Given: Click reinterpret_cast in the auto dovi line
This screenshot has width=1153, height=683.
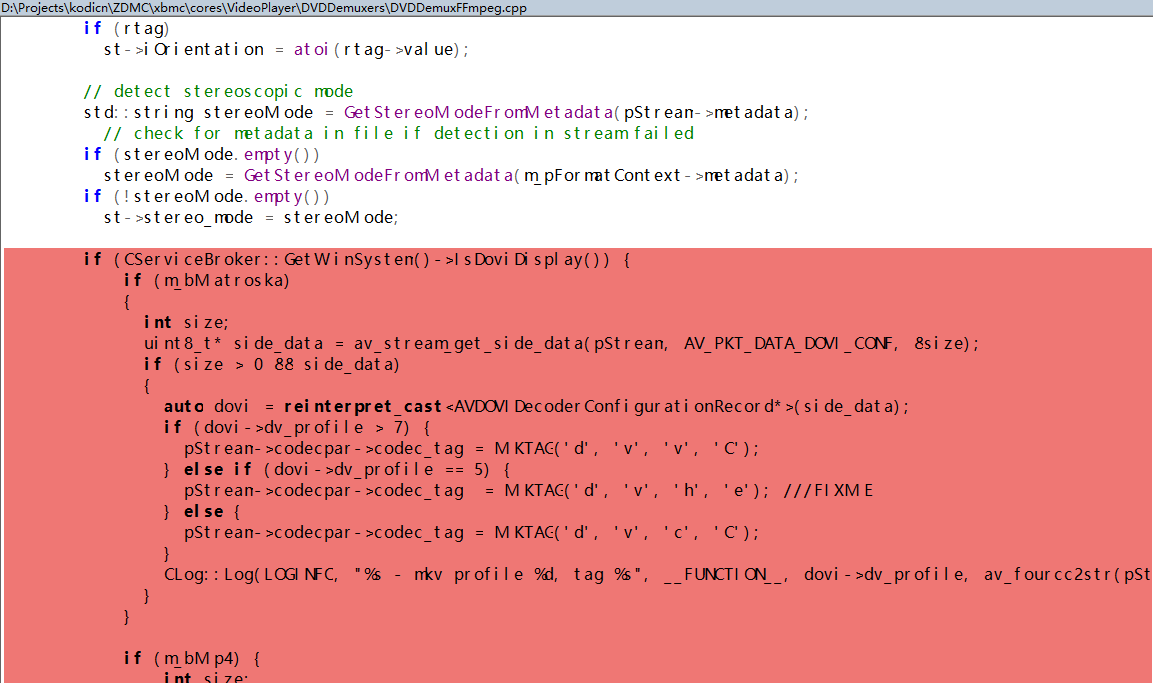Looking at the screenshot, I should pyautogui.click(x=363, y=406).
